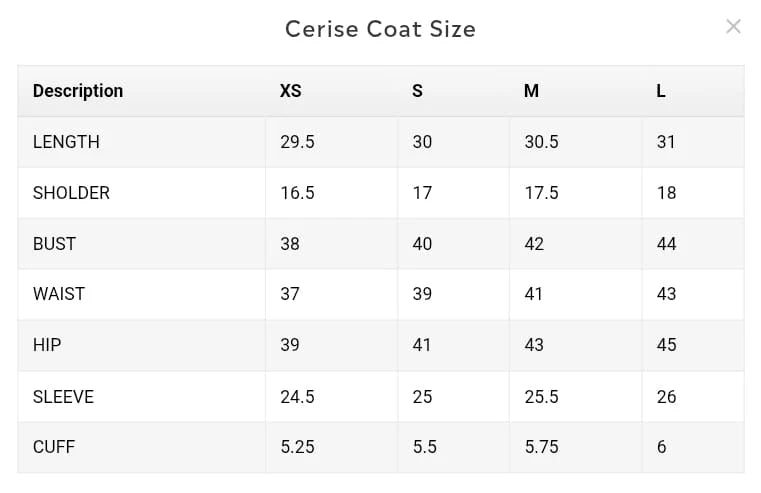
Task: Click the M shoulder value 17.5
Action: (541, 193)
